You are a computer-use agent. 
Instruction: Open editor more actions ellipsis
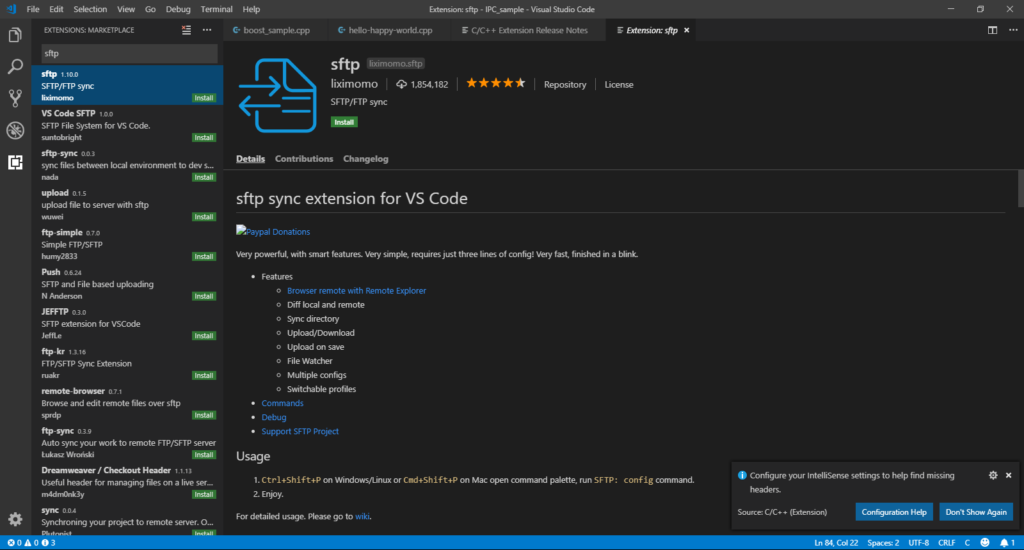click(1013, 30)
